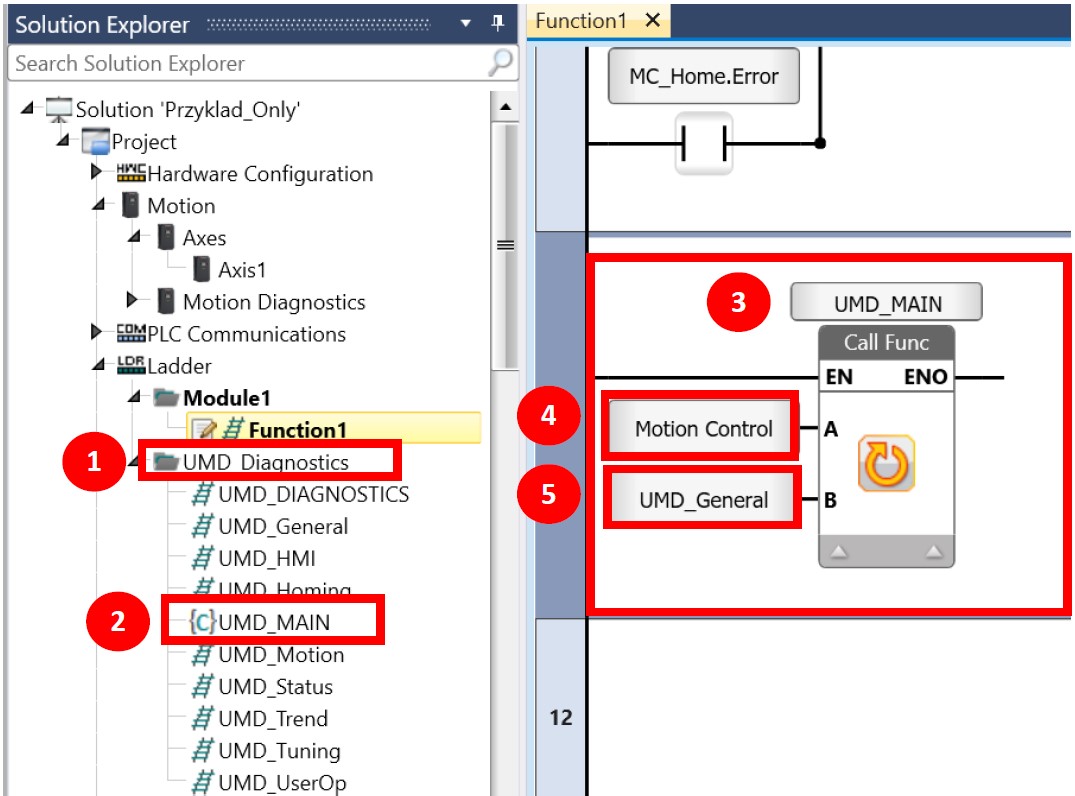The height and width of the screenshot is (796, 1075).
Task: Expand the Hardware Configuration node
Action: (x=97, y=172)
